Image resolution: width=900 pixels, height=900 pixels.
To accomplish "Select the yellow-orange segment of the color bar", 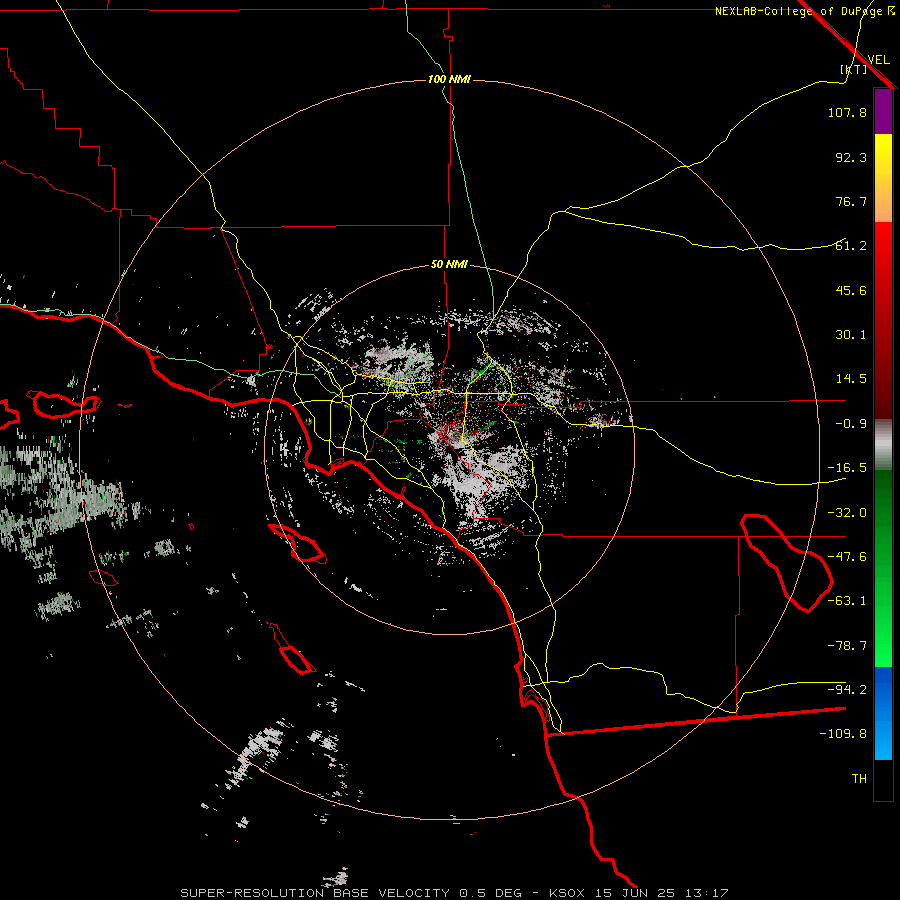I will point(883,178).
